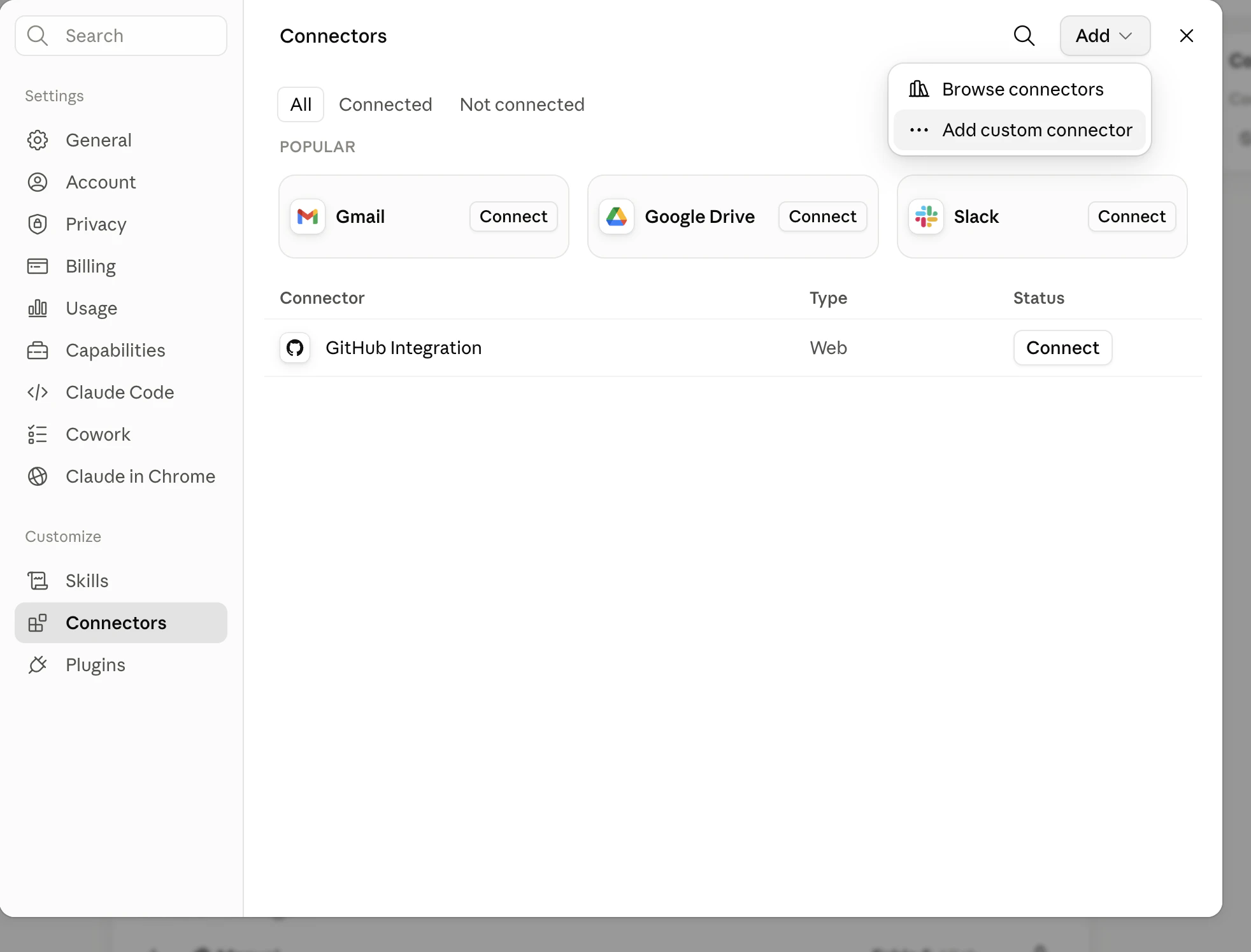Click the Slack logo icon

(x=926, y=217)
